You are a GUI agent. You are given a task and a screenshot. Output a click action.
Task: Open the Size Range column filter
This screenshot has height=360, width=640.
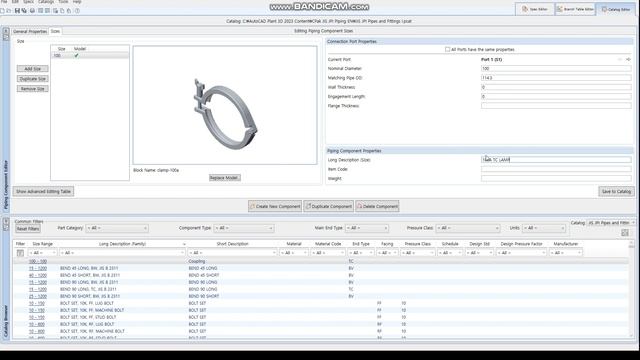pos(43,253)
